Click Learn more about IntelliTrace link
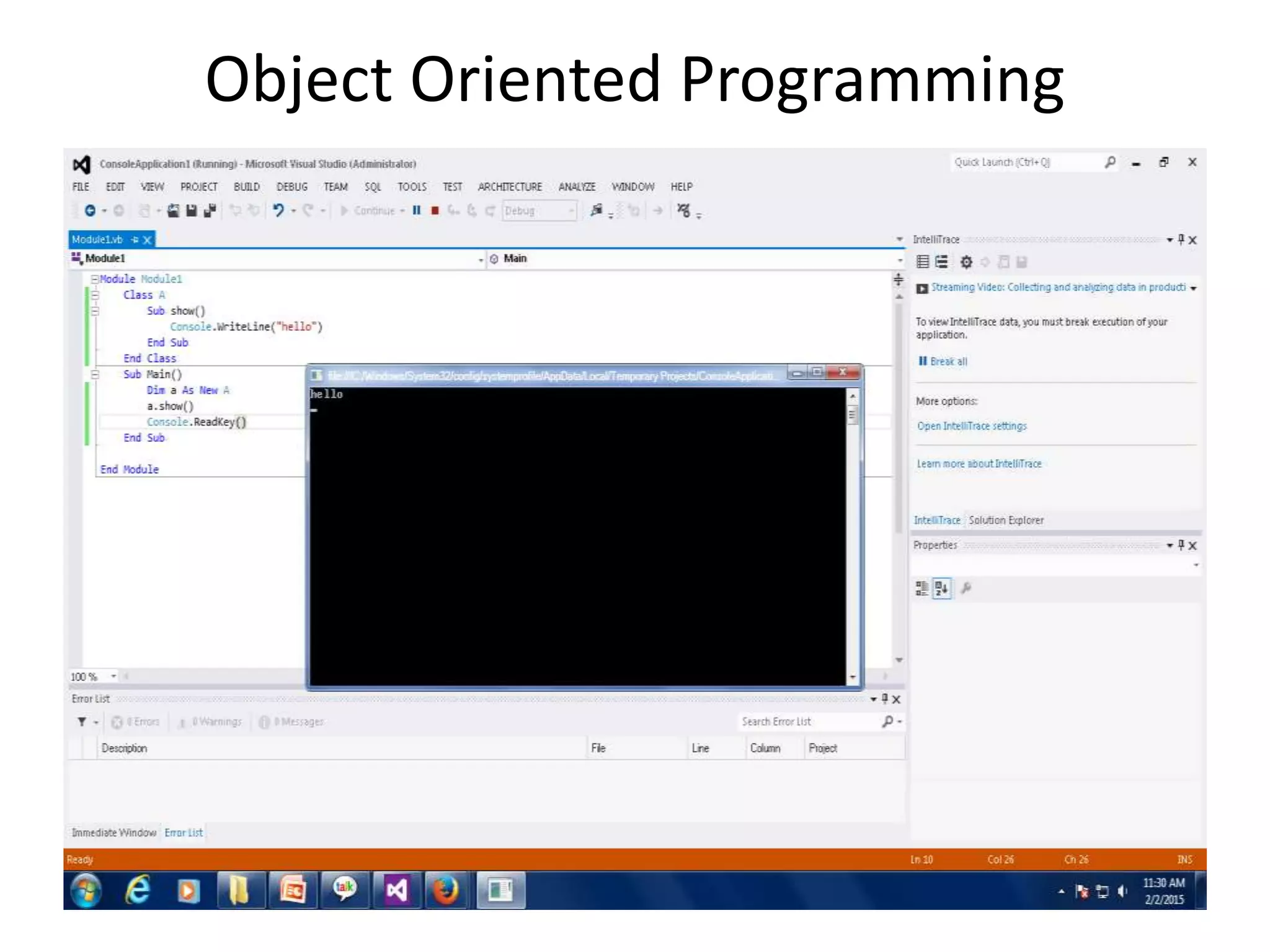1270x952 pixels. (979, 464)
